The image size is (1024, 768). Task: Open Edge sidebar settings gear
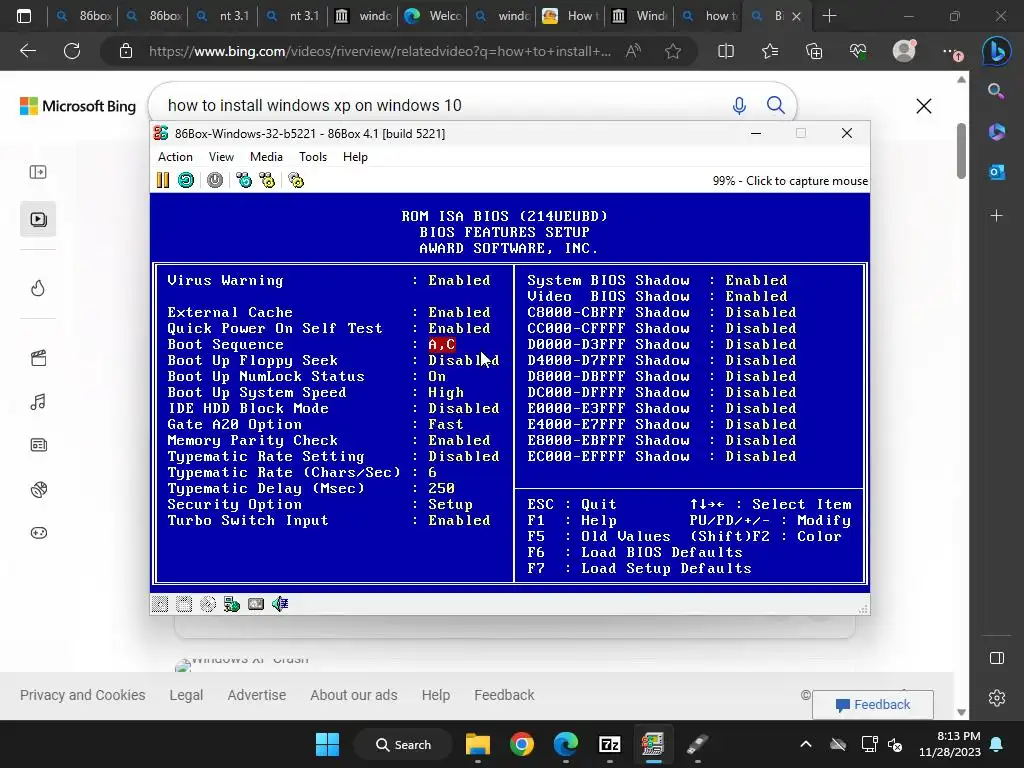(997, 697)
